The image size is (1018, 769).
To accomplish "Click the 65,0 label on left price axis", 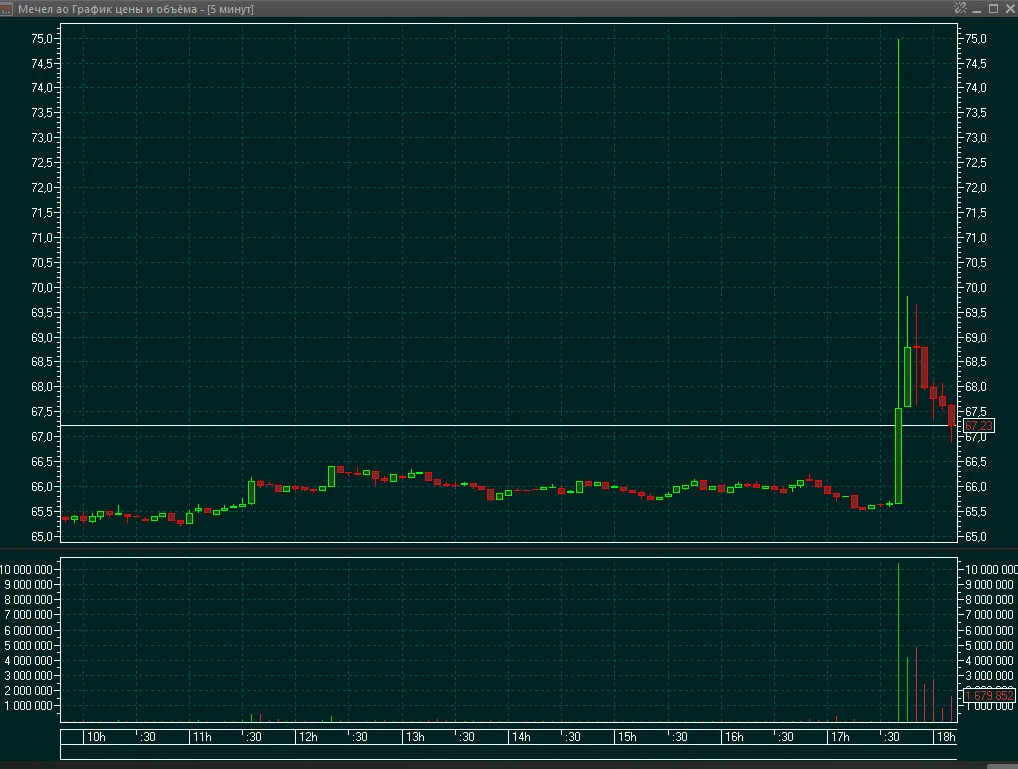I will pyautogui.click(x=42, y=536).
